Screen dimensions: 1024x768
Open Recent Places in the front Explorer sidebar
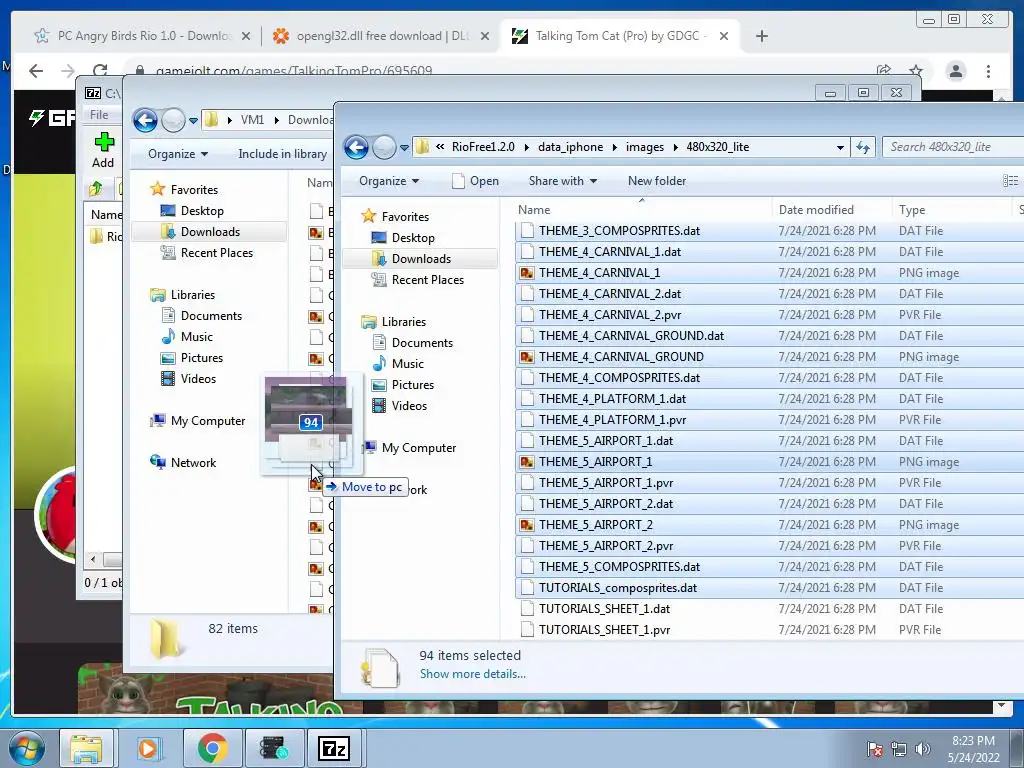coord(428,280)
